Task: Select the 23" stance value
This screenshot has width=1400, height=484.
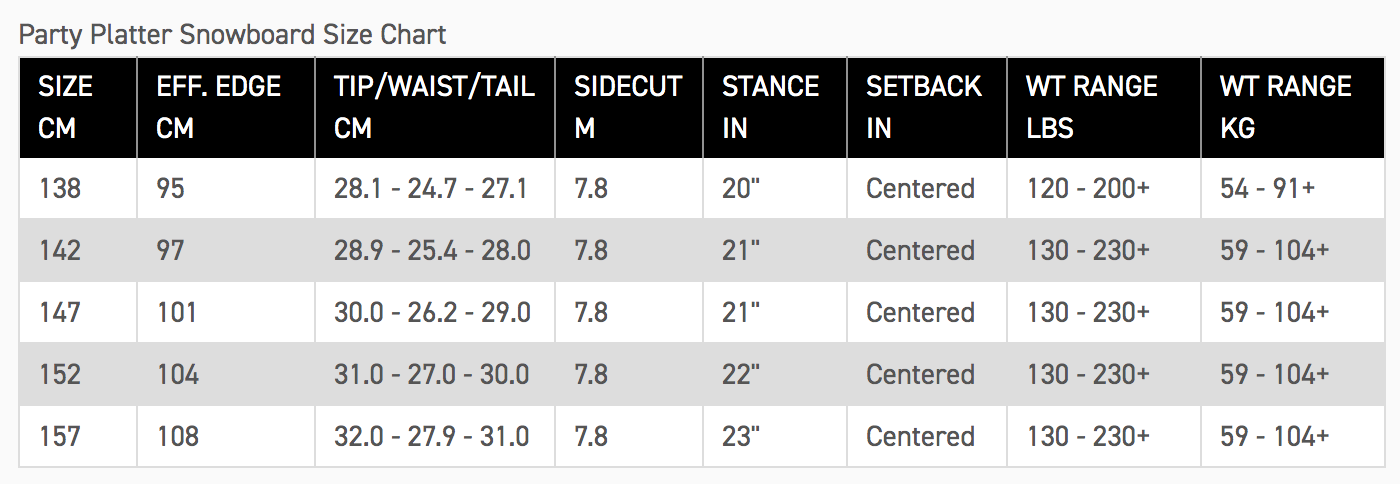Action: (741, 436)
